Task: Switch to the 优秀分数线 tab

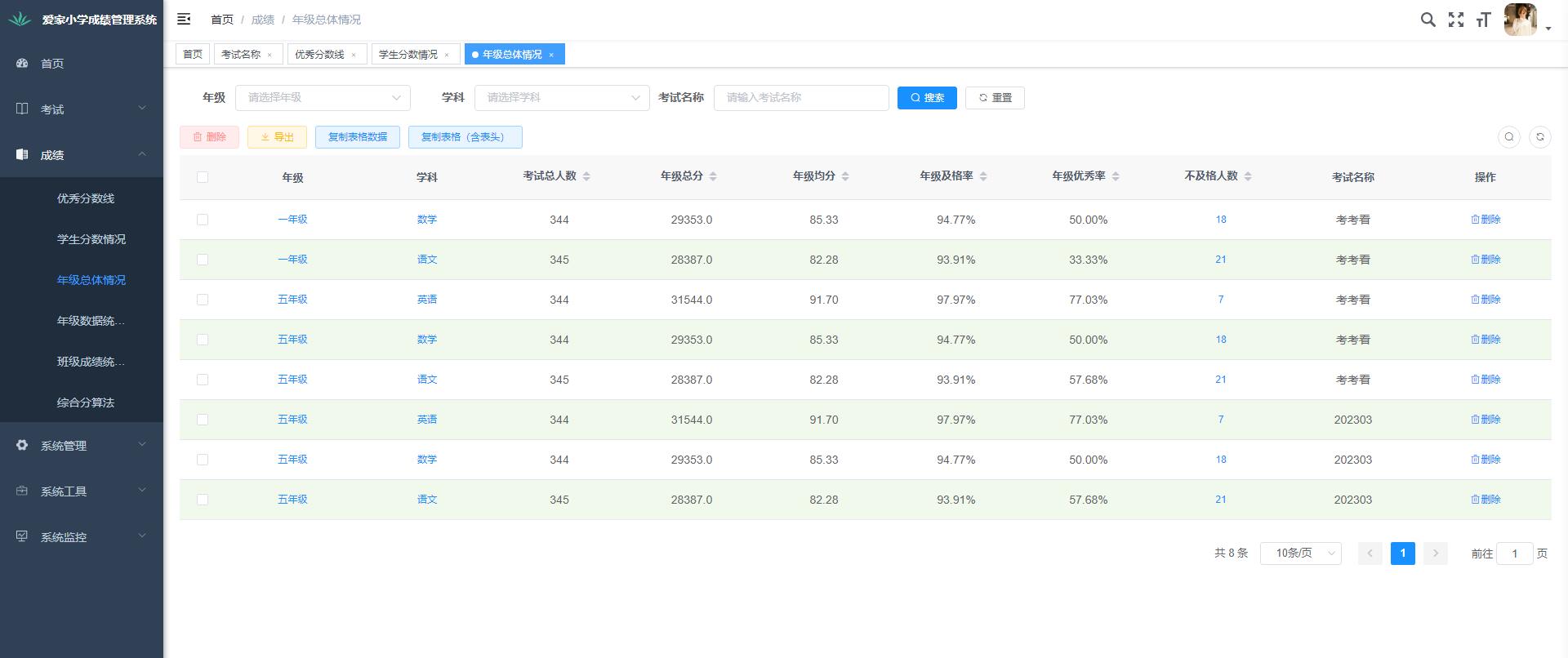Action: coord(319,55)
